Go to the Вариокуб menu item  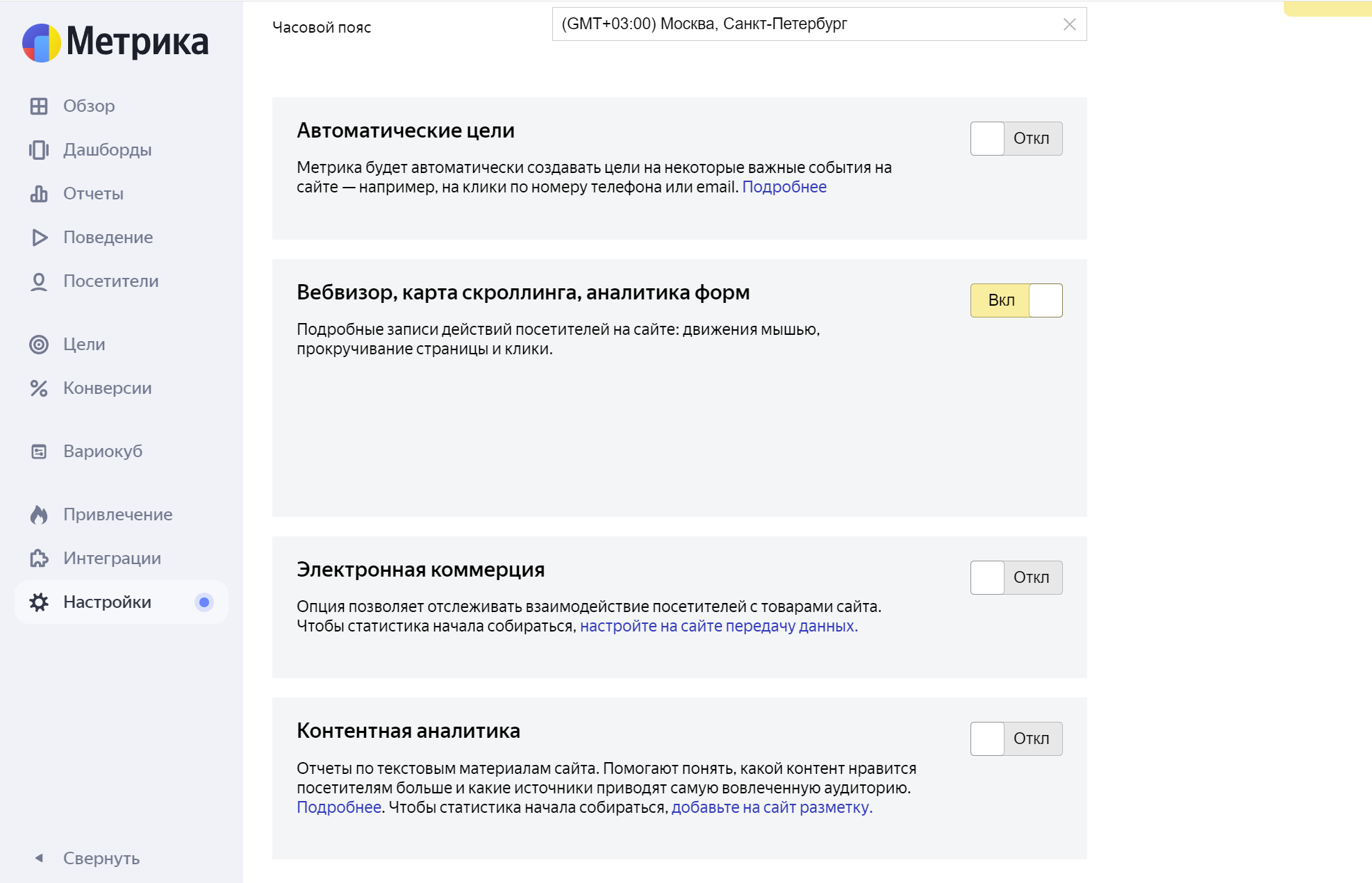(x=103, y=452)
